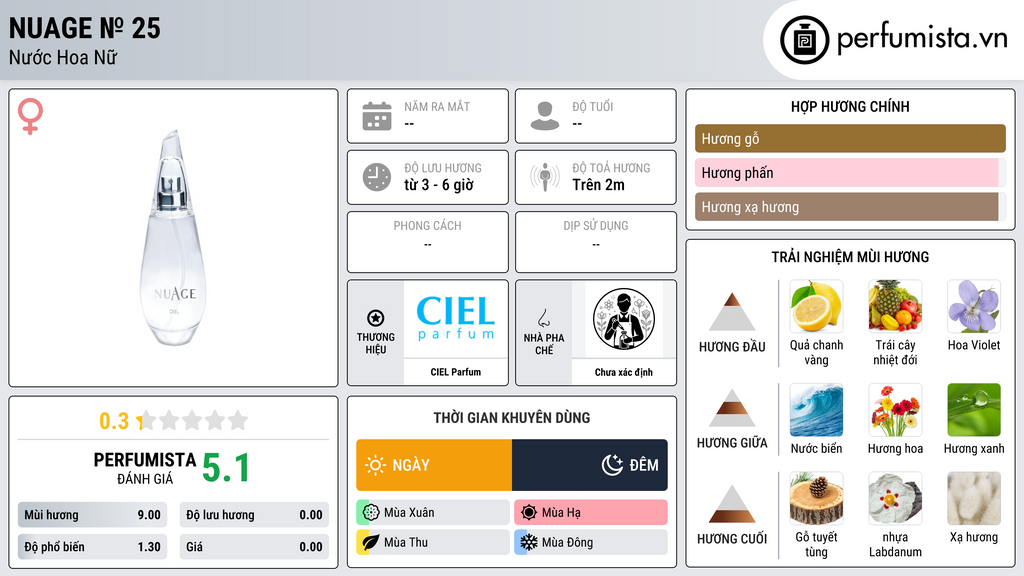
Task: Click the female gender symbol icon
Action: tap(30, 116)
